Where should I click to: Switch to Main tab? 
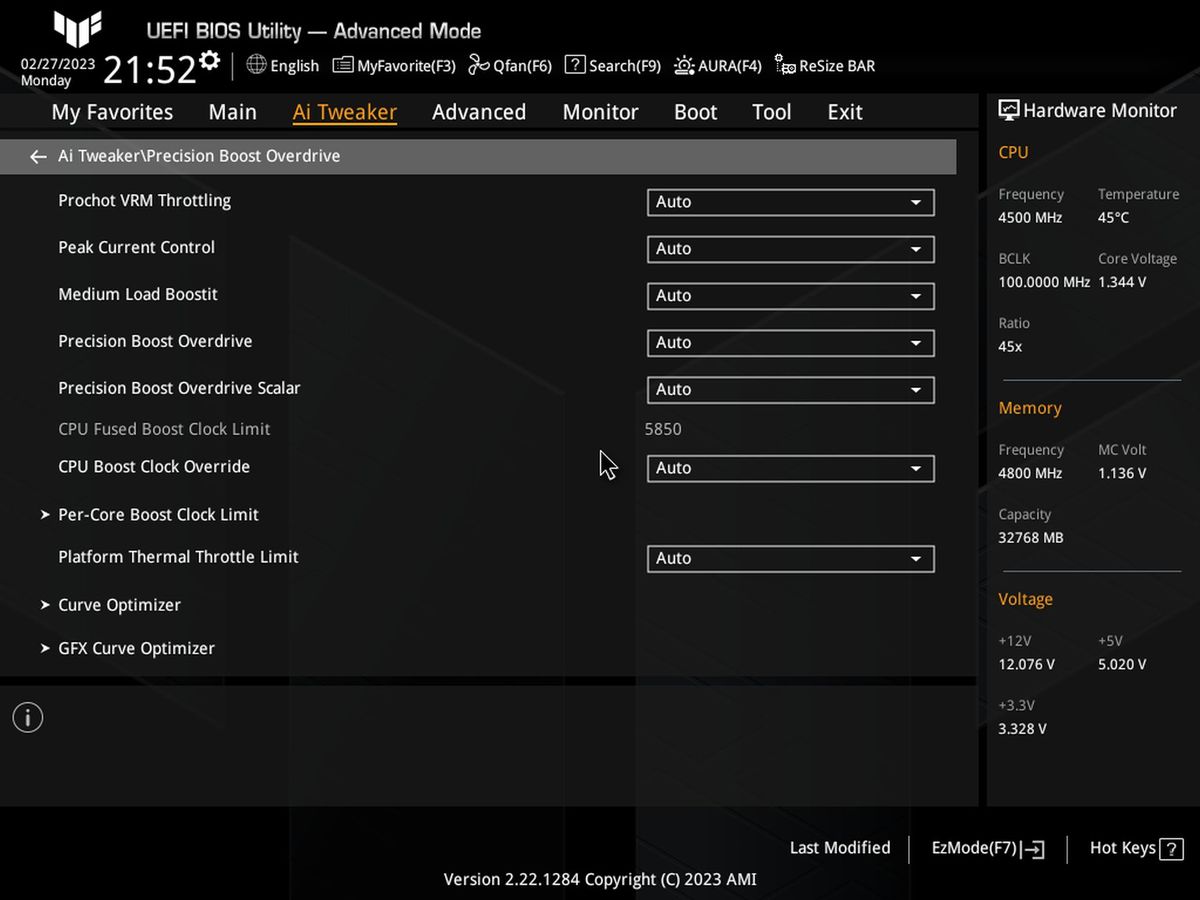[x=232, y=112]
